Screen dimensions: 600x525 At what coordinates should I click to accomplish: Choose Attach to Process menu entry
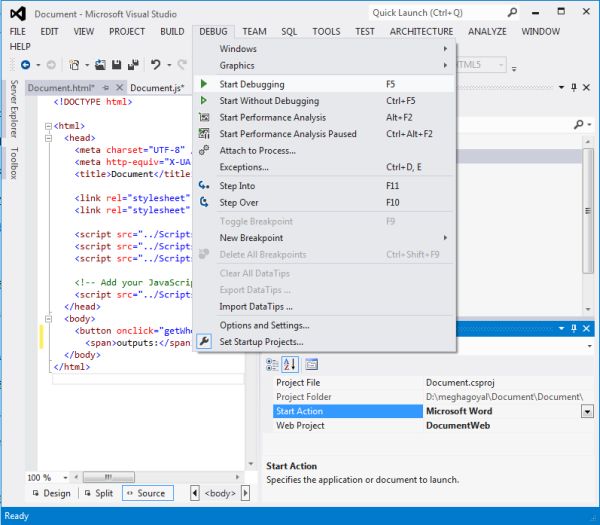(x=257, y=150)
